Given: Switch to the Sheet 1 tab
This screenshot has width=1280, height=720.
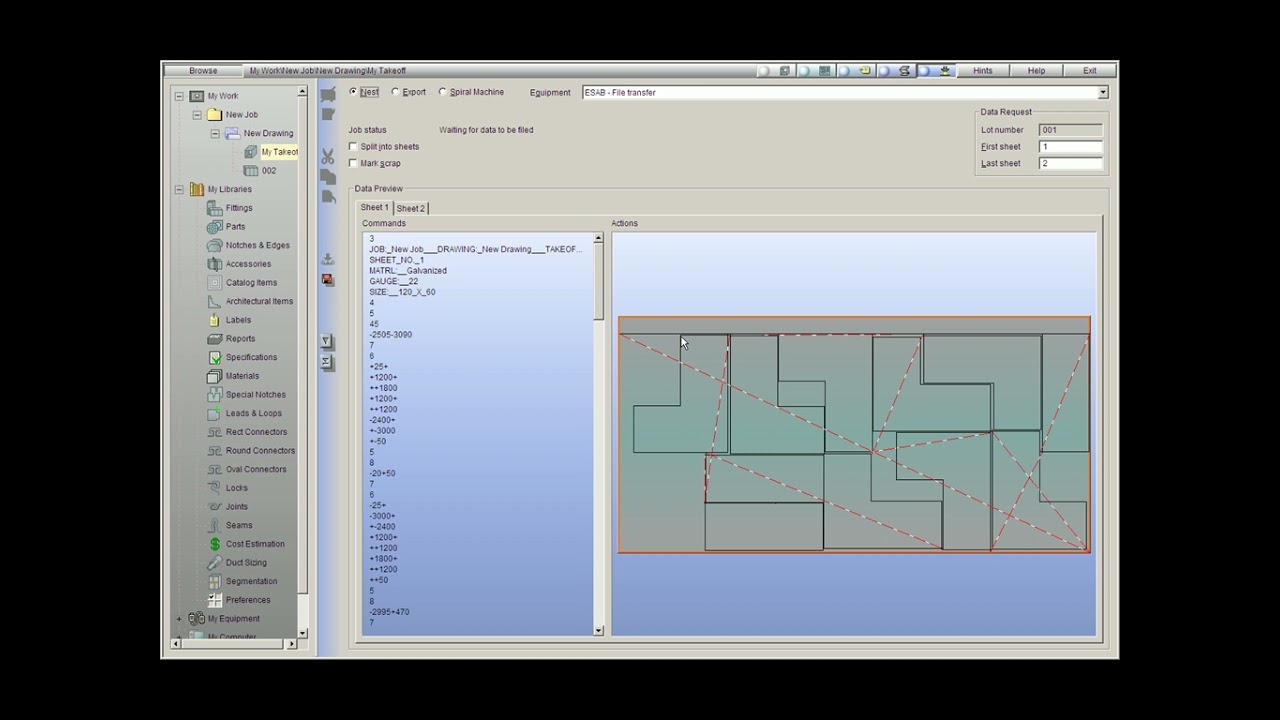Looking at the screenshot, I should tap(374, 208).
